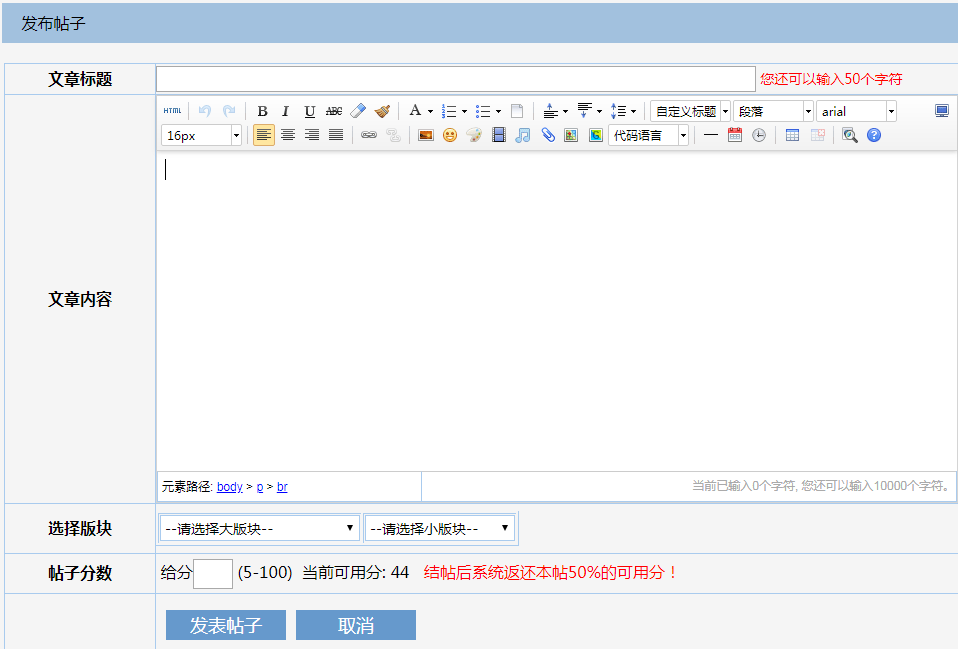Insert an ordered numbered list
The image size is (958, 649).
[x=449, y=111]
